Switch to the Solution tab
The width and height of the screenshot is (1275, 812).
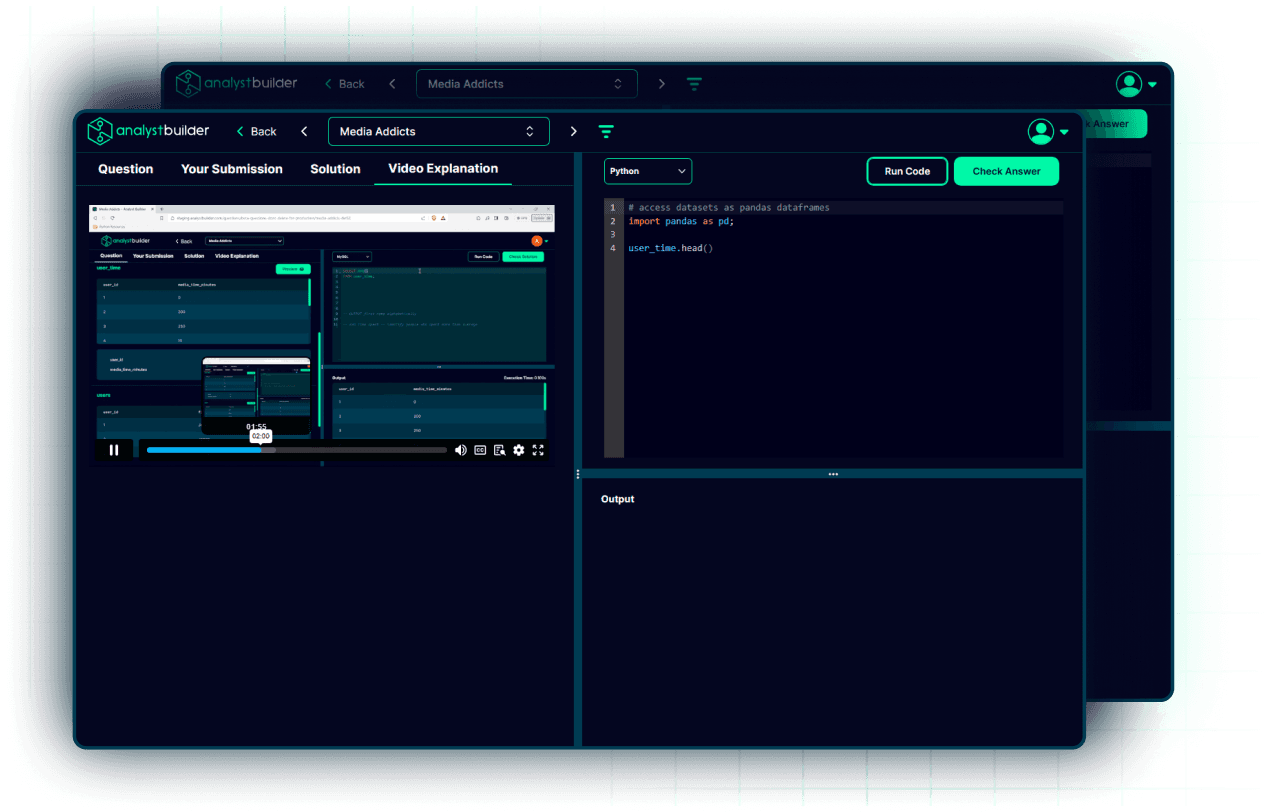pyautogui.click(x=335, y=169)
